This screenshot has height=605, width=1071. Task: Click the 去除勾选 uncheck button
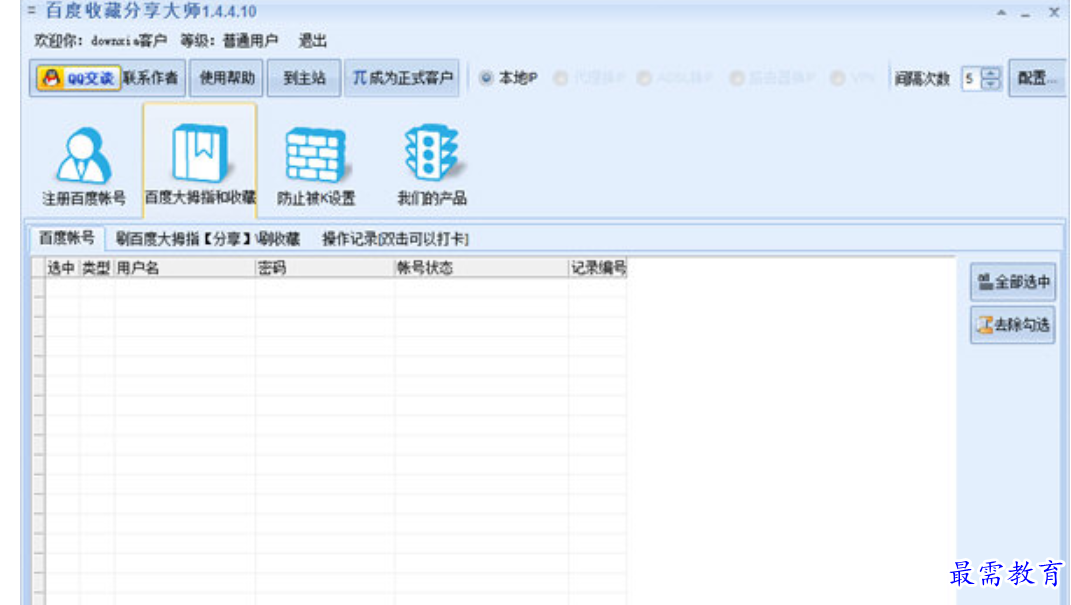coord(1013,325)
